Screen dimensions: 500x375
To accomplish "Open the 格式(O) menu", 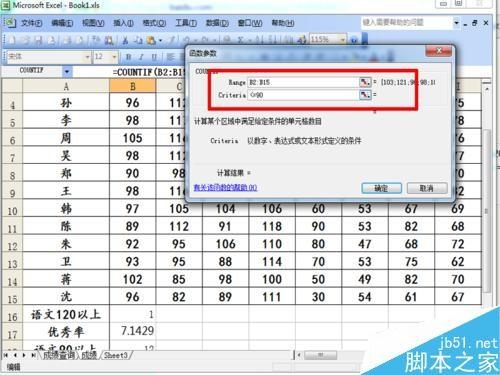I will (154, 23).
